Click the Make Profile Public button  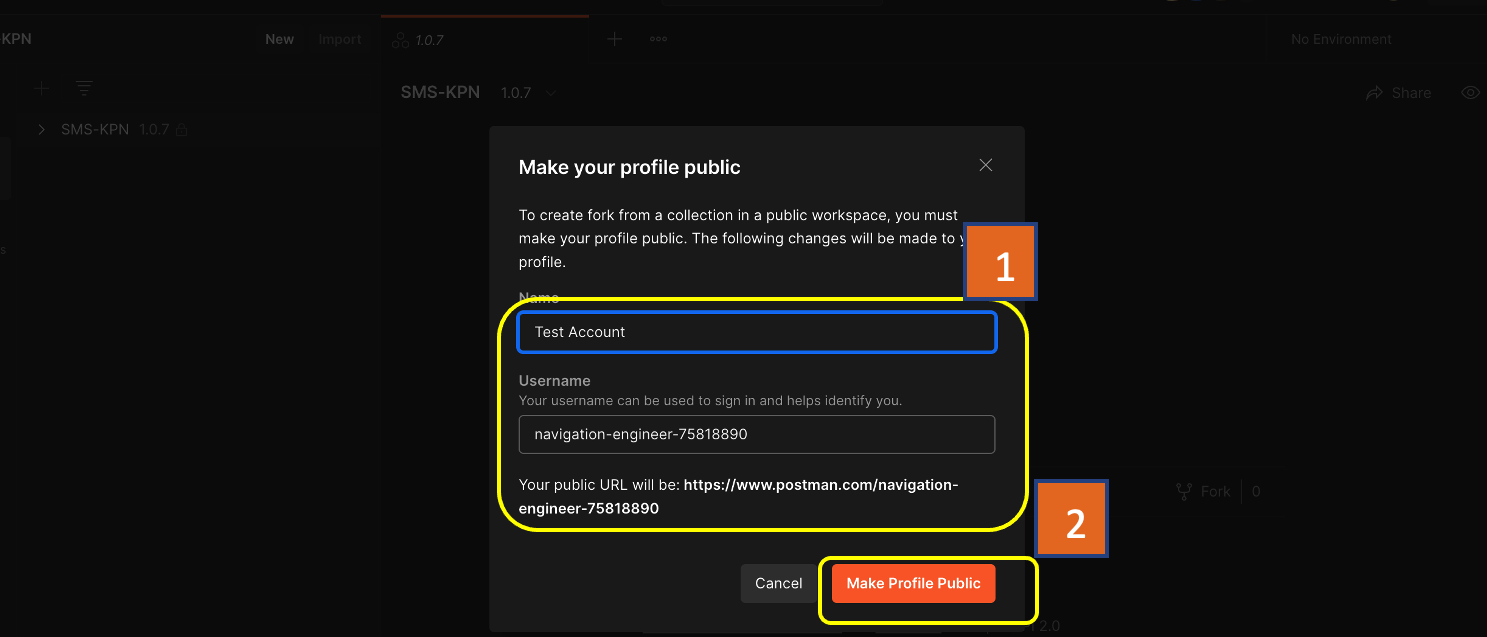click(x=913, y=583)
